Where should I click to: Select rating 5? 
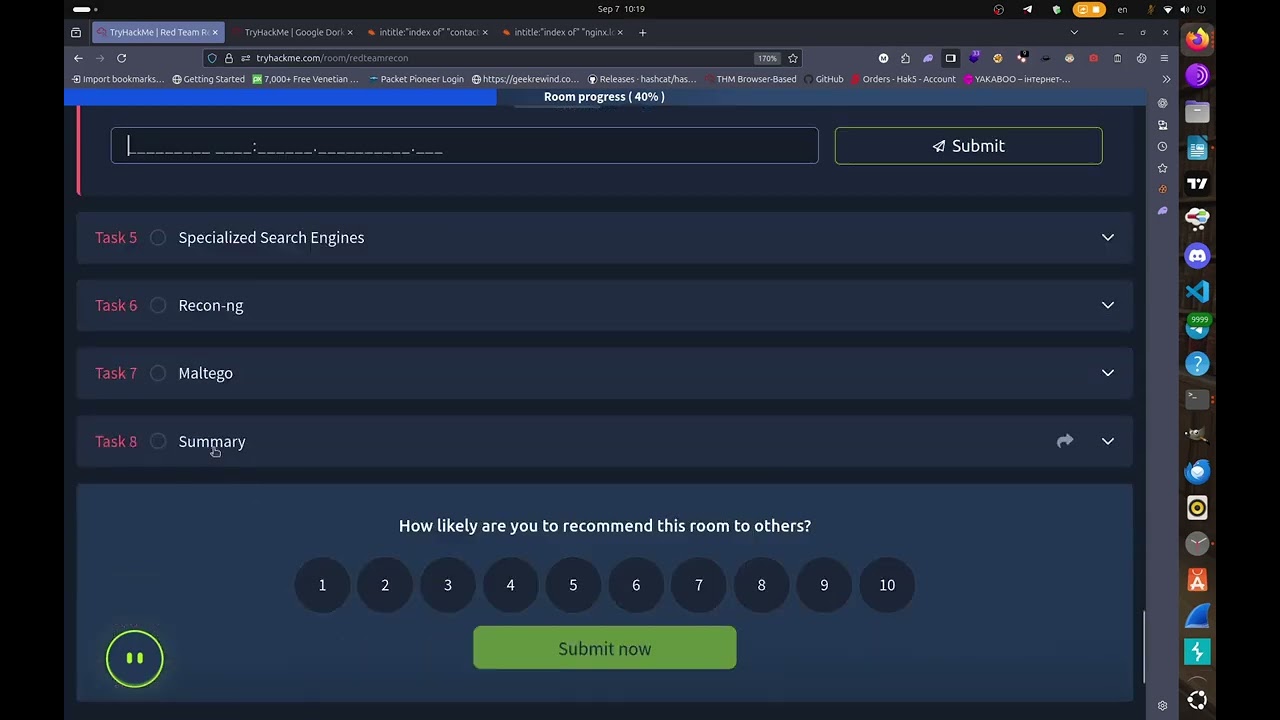[573, 585]
